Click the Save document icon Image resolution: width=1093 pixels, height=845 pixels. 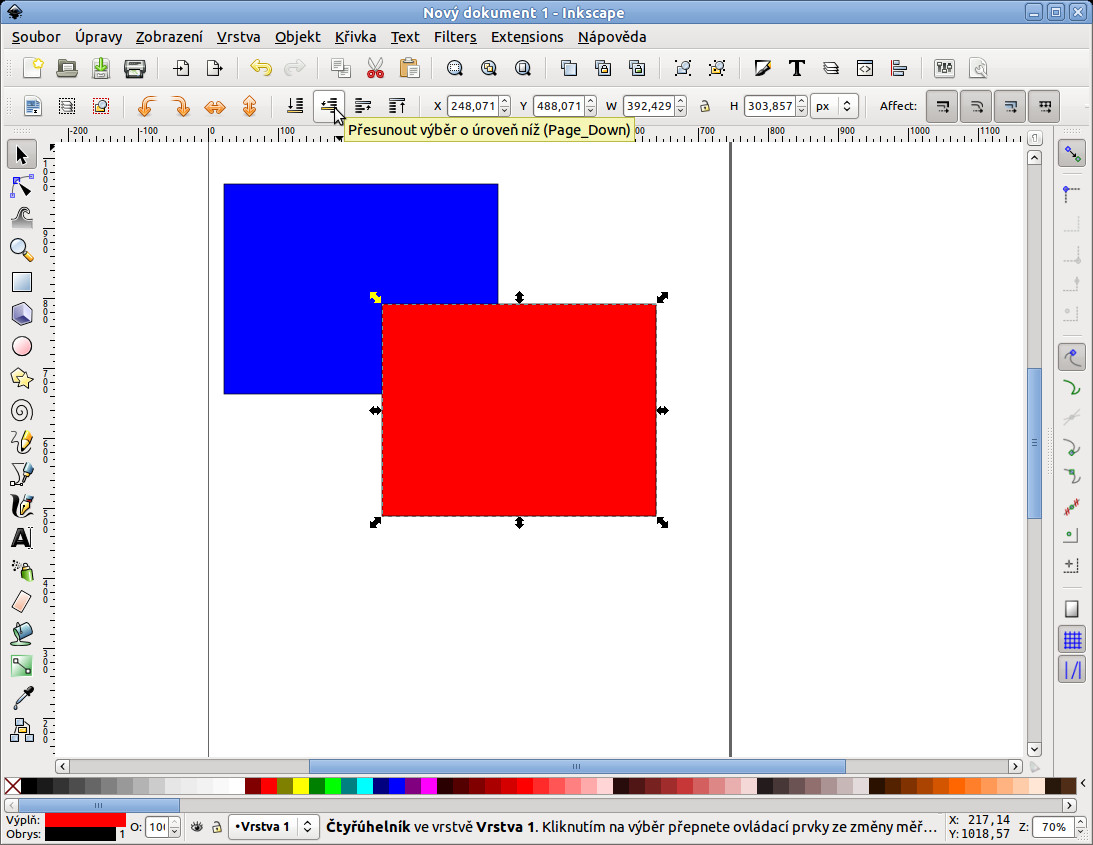pos(101,68)
